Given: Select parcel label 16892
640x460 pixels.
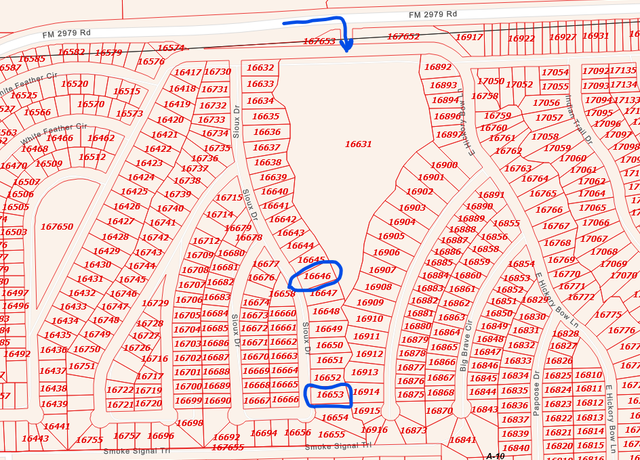Looking at the screenshot, I should click(x=438, y=67).
